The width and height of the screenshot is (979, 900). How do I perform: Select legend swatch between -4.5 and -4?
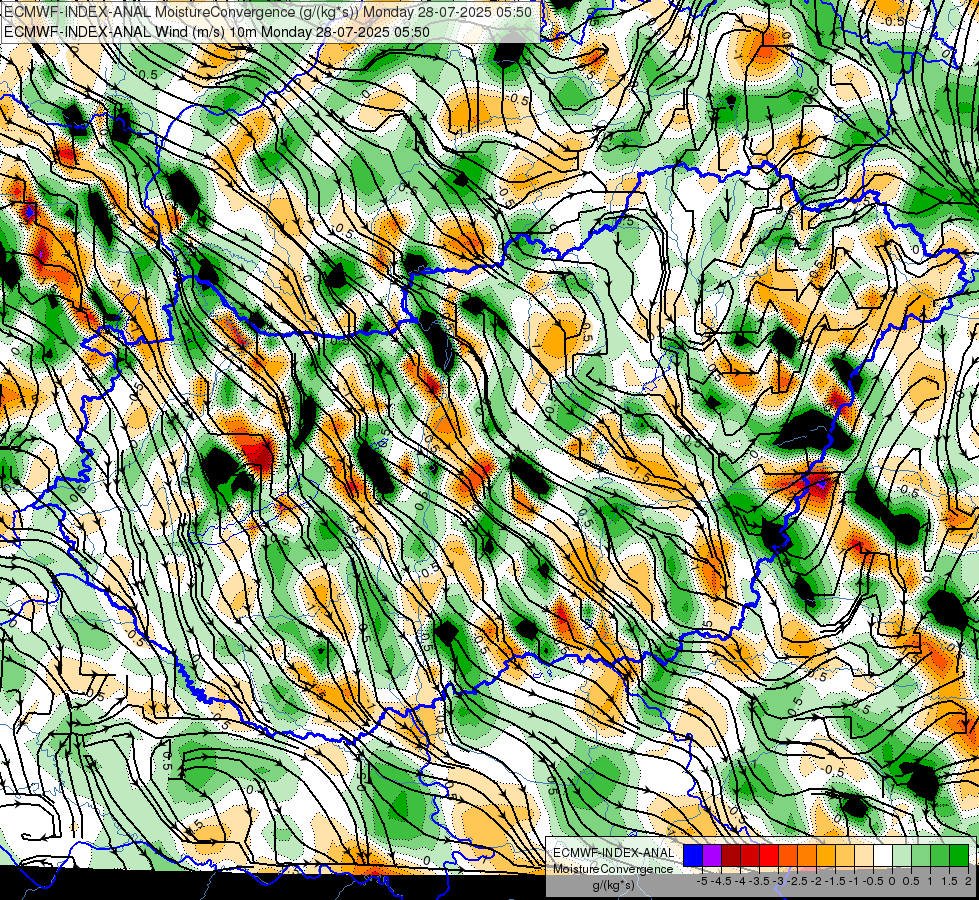(731, 856)
